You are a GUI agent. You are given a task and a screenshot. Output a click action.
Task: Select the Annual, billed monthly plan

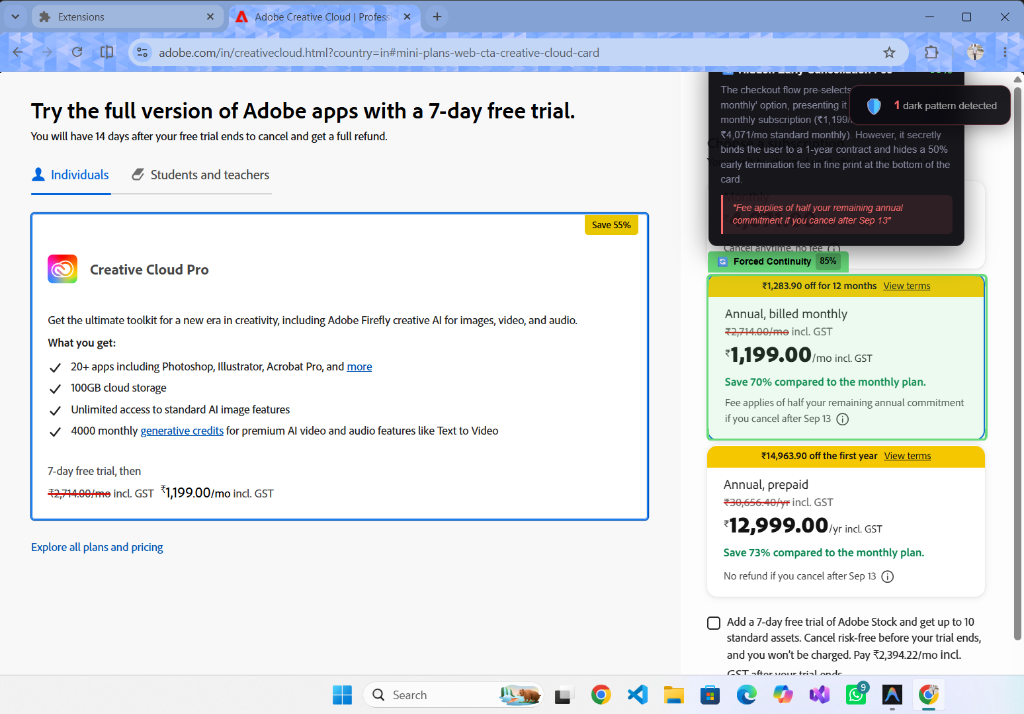846,357
